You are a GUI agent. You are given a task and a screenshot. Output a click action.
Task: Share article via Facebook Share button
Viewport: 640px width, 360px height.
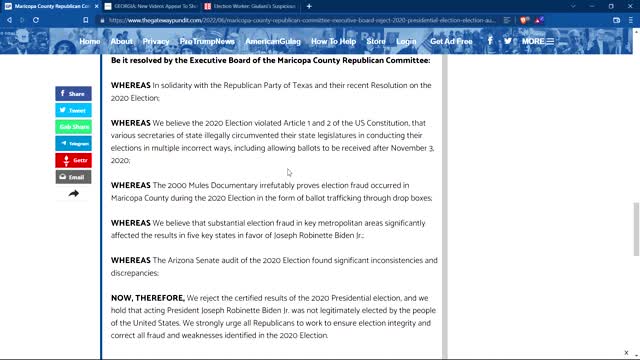(73, 93)
